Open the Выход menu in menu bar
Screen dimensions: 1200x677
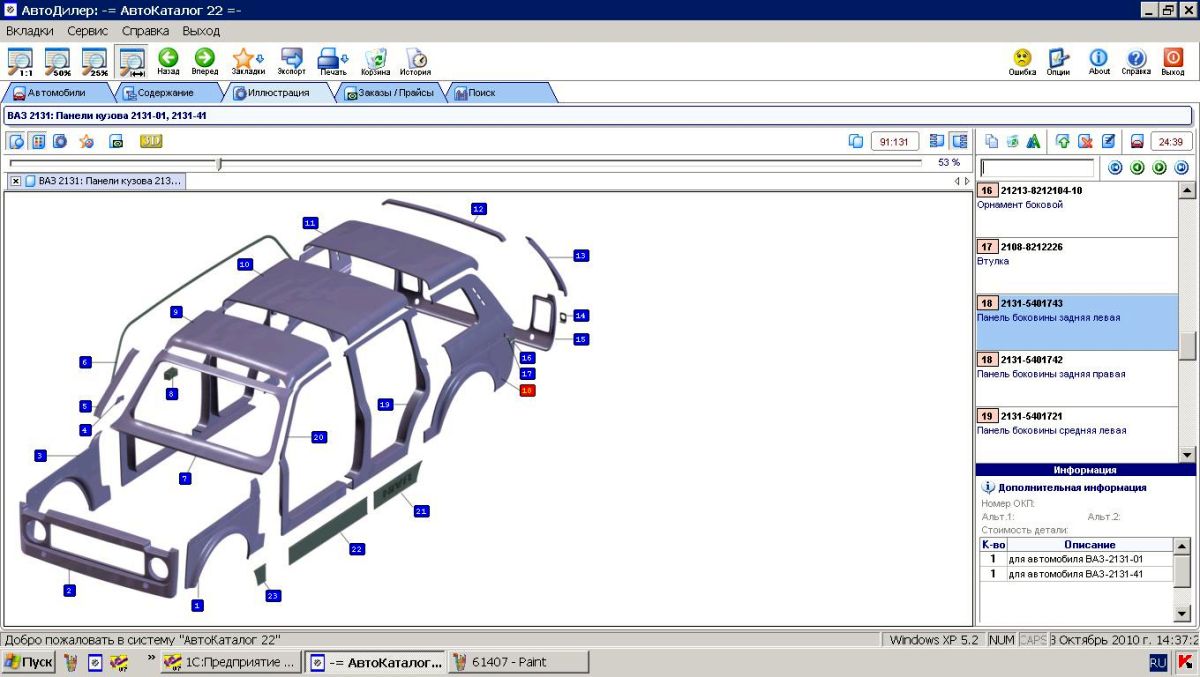coord(201,31)
